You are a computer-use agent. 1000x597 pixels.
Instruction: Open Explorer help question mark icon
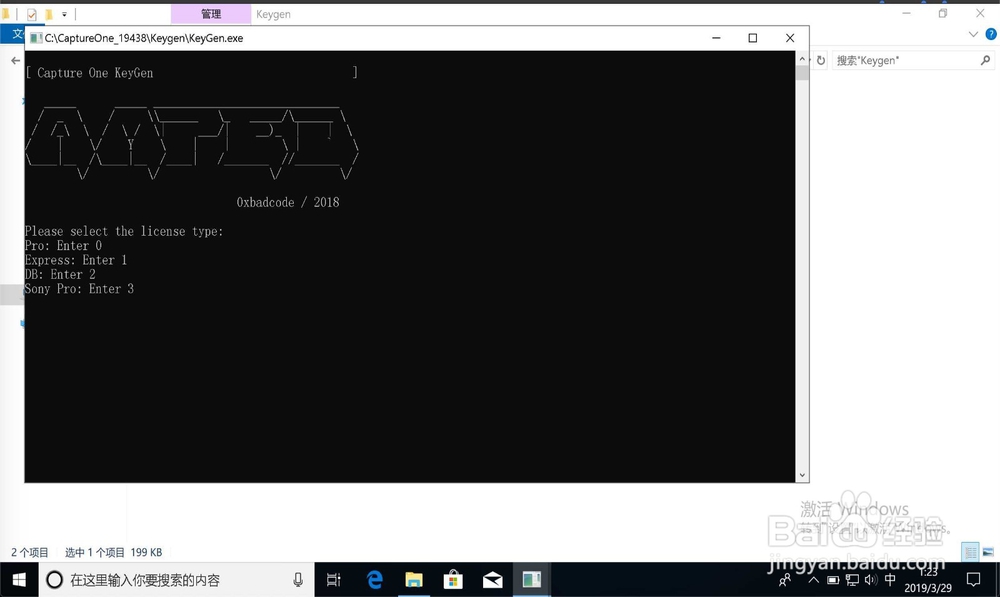pos(991,34)
